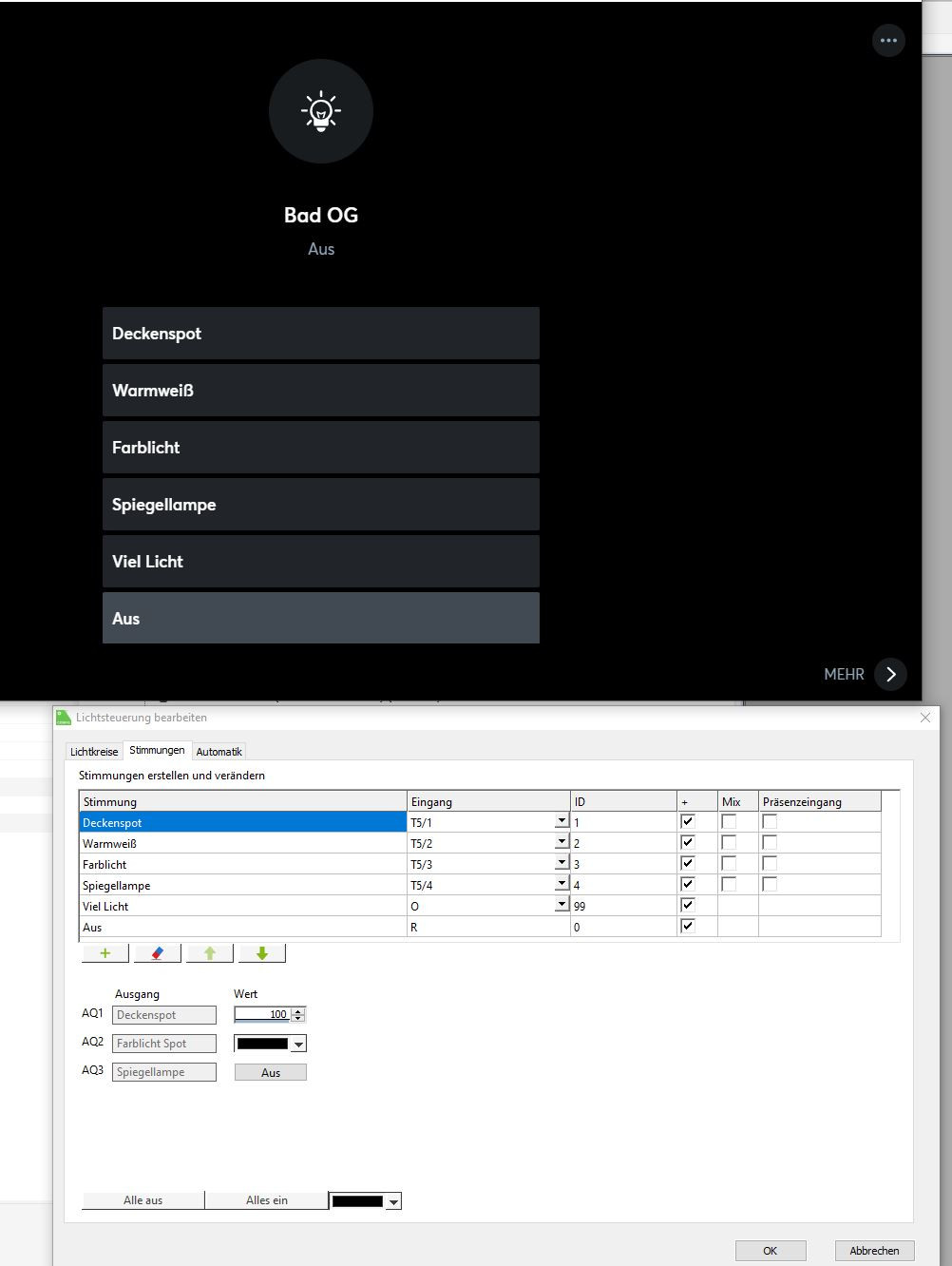This screenshot has height=1266, width=952.
Task: Open Eingang dropdown for Deckenspot T5/1
Action: click(562, 821)
